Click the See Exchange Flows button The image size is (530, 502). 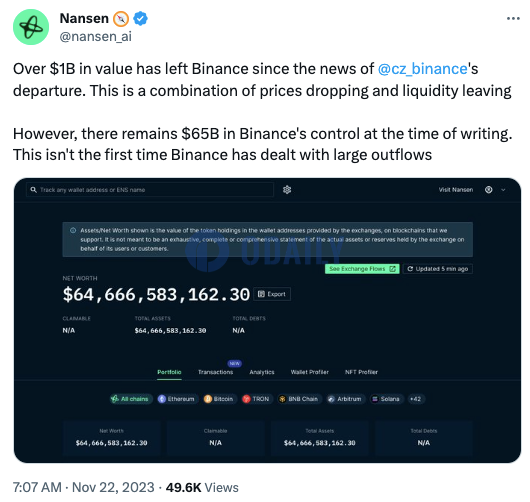tap(362, 269)
